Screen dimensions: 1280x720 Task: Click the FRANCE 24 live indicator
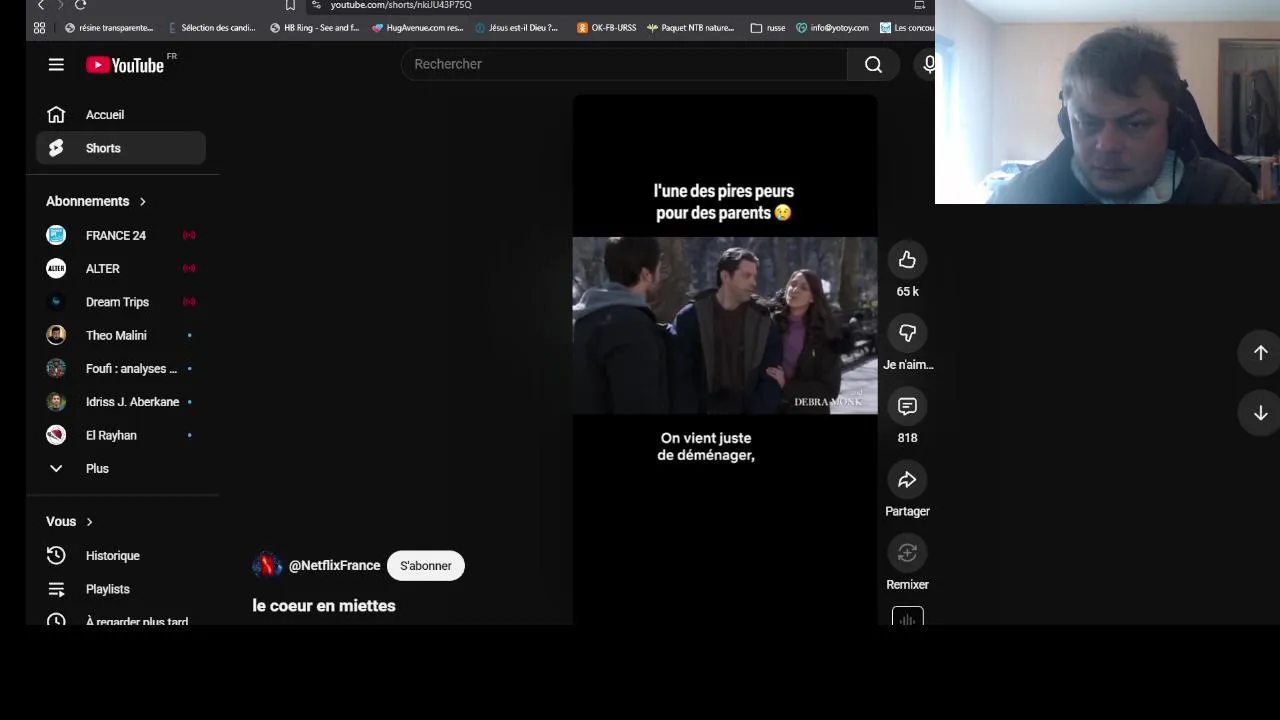tap(189, 235)
